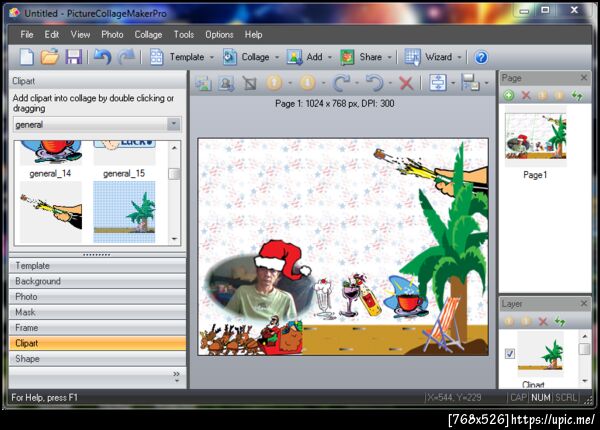Screen dimensions: 600x430
Task: Expand the Wizard dropdown arrow in toolbar
Action: (460, 58)
